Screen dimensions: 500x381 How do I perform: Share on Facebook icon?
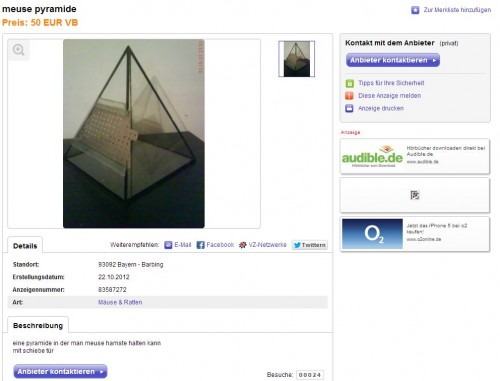[200, 245]
